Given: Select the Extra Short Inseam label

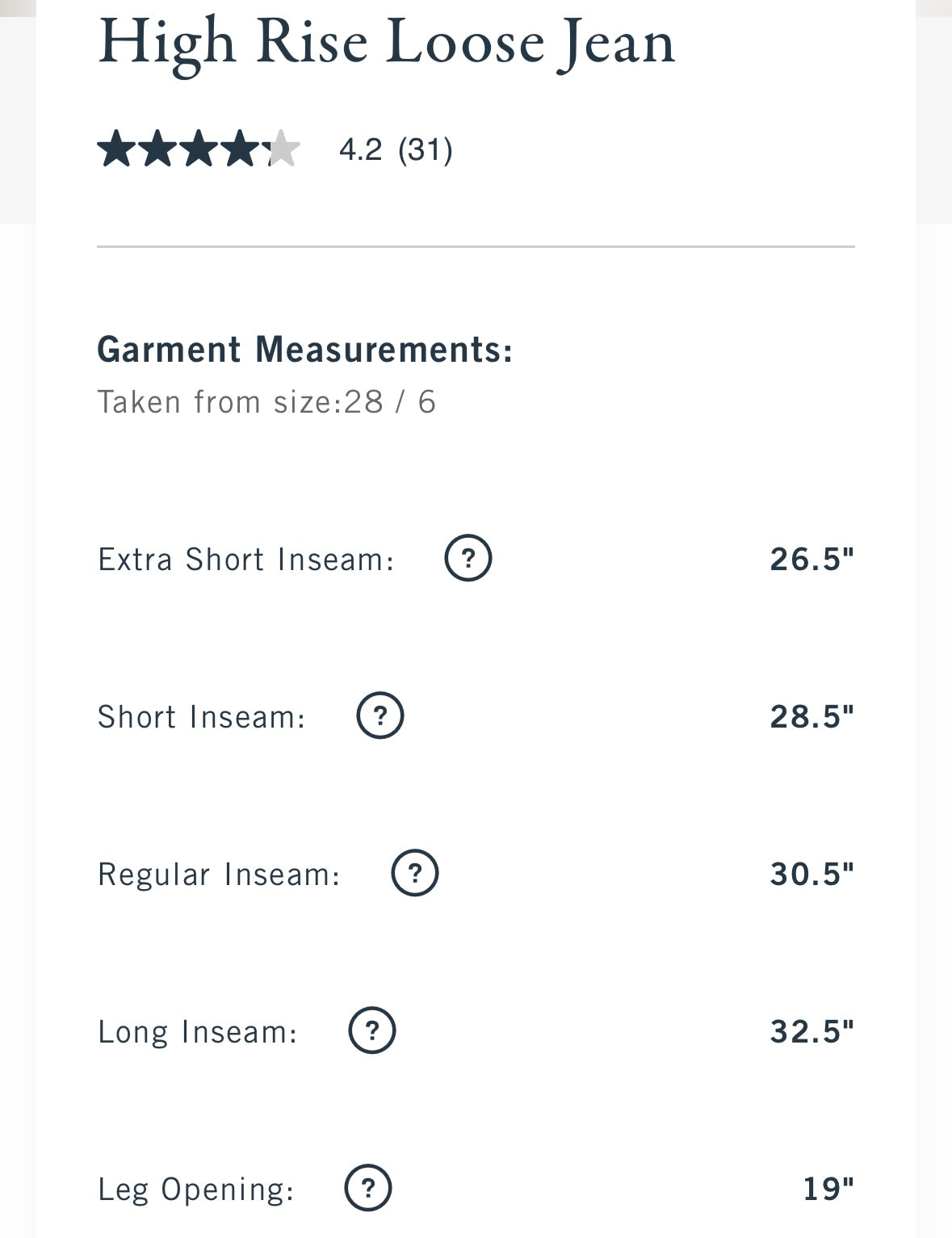Looking at the screenshot, I should pyautogui.click(x=246, y=559).
